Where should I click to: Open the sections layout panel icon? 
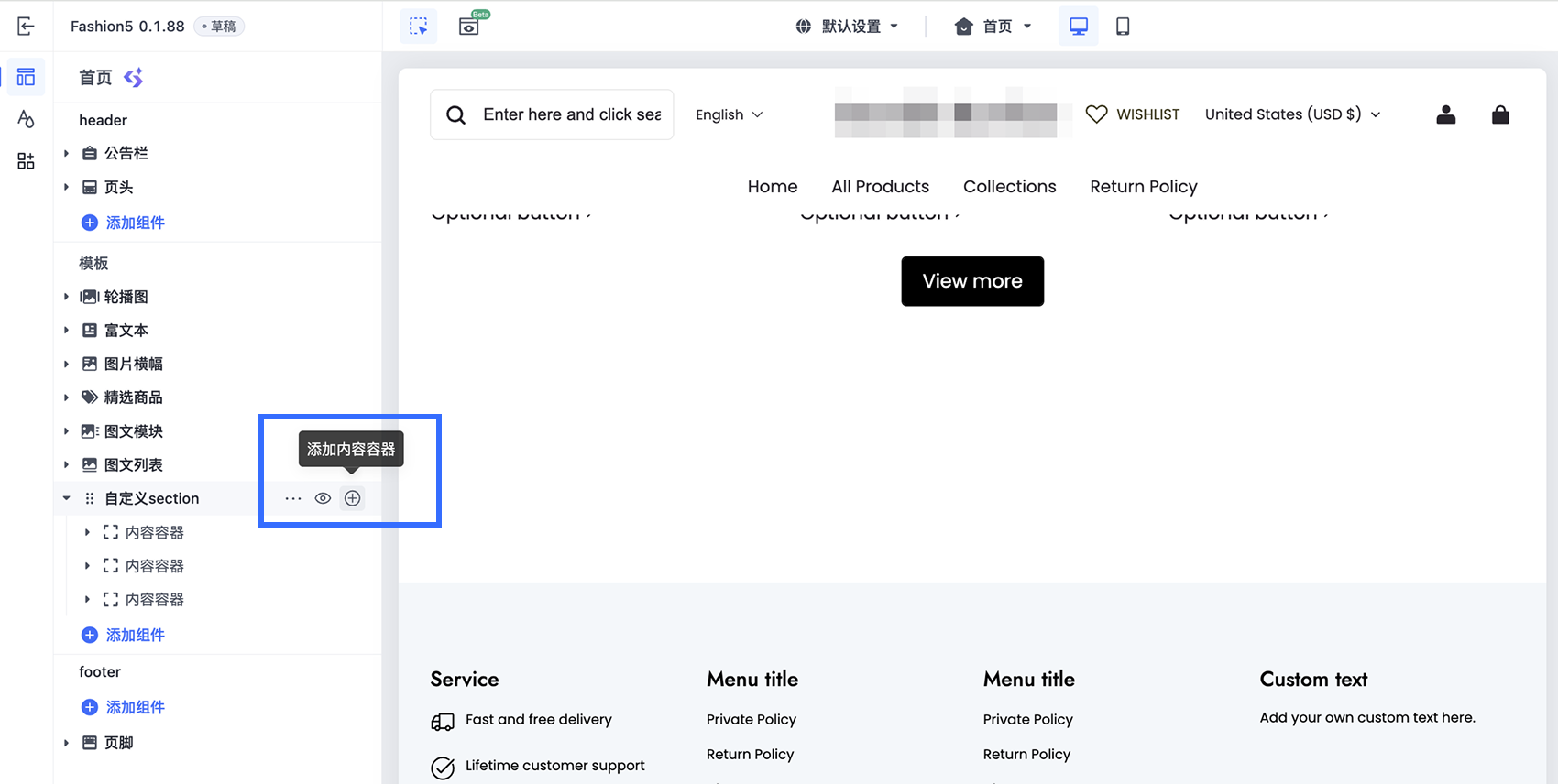[x=26, y=77]
